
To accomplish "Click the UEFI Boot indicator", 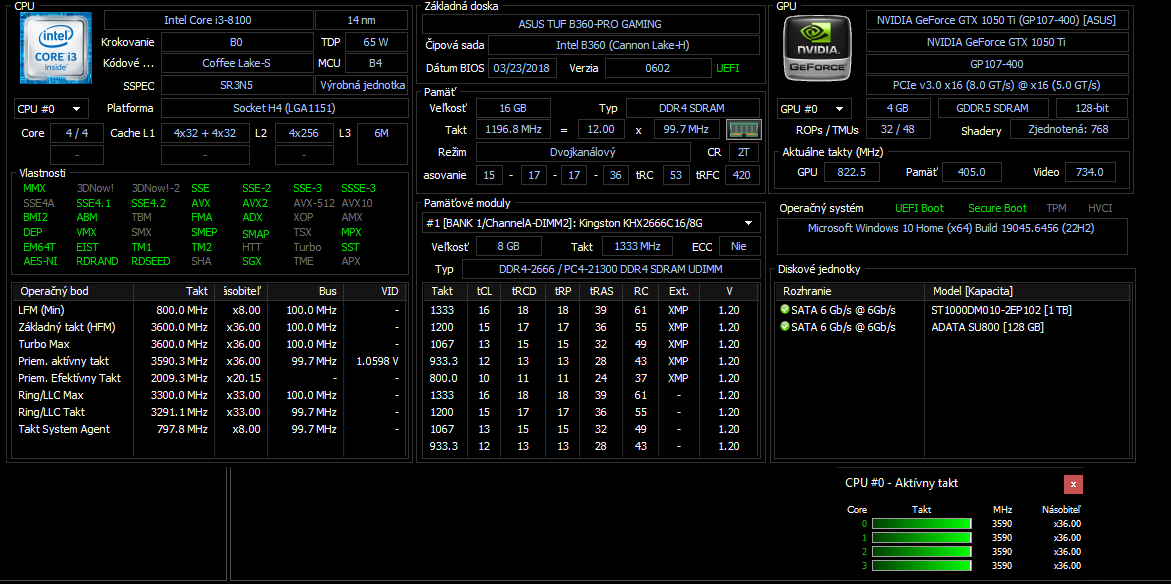I will 918,208.
